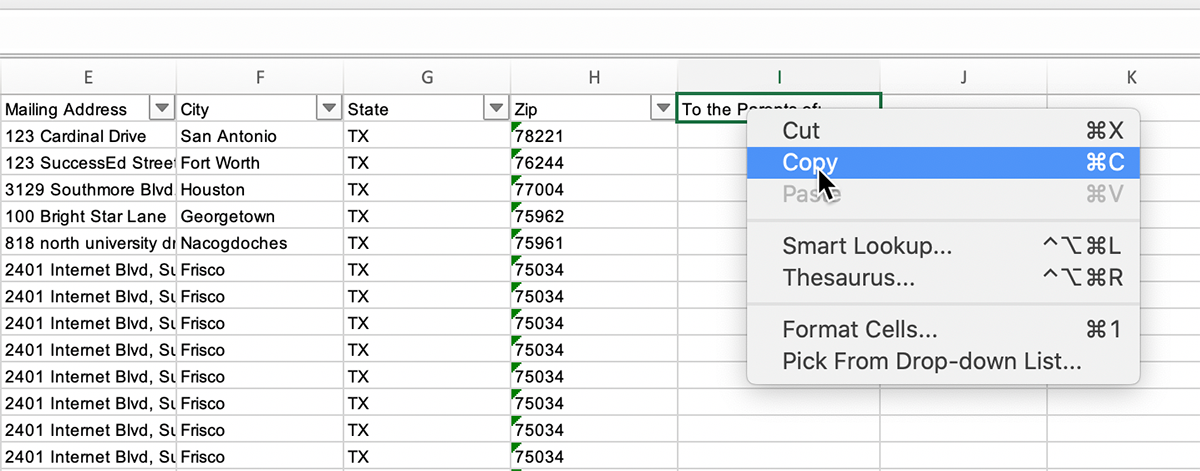Select Pick From Drop-down List option
The height and width of the screenshot is (471, 1200).
tap(931, 361)
